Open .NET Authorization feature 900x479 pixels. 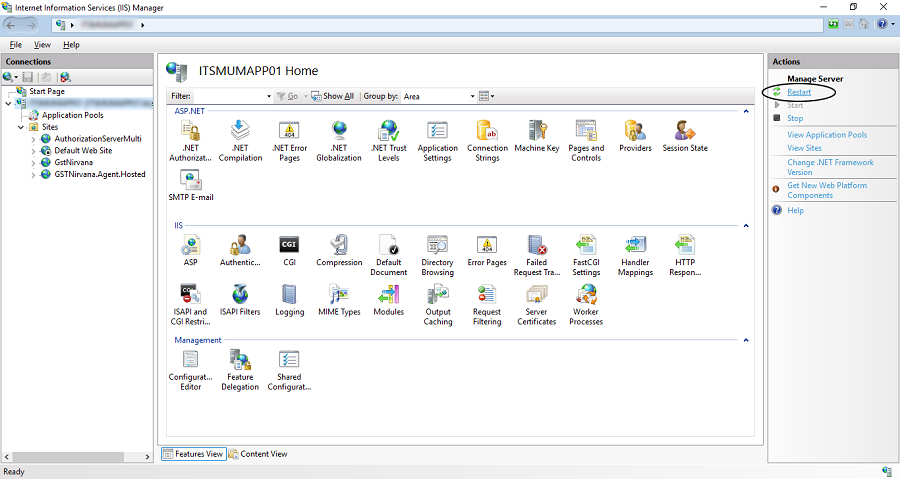pos(190,141)
